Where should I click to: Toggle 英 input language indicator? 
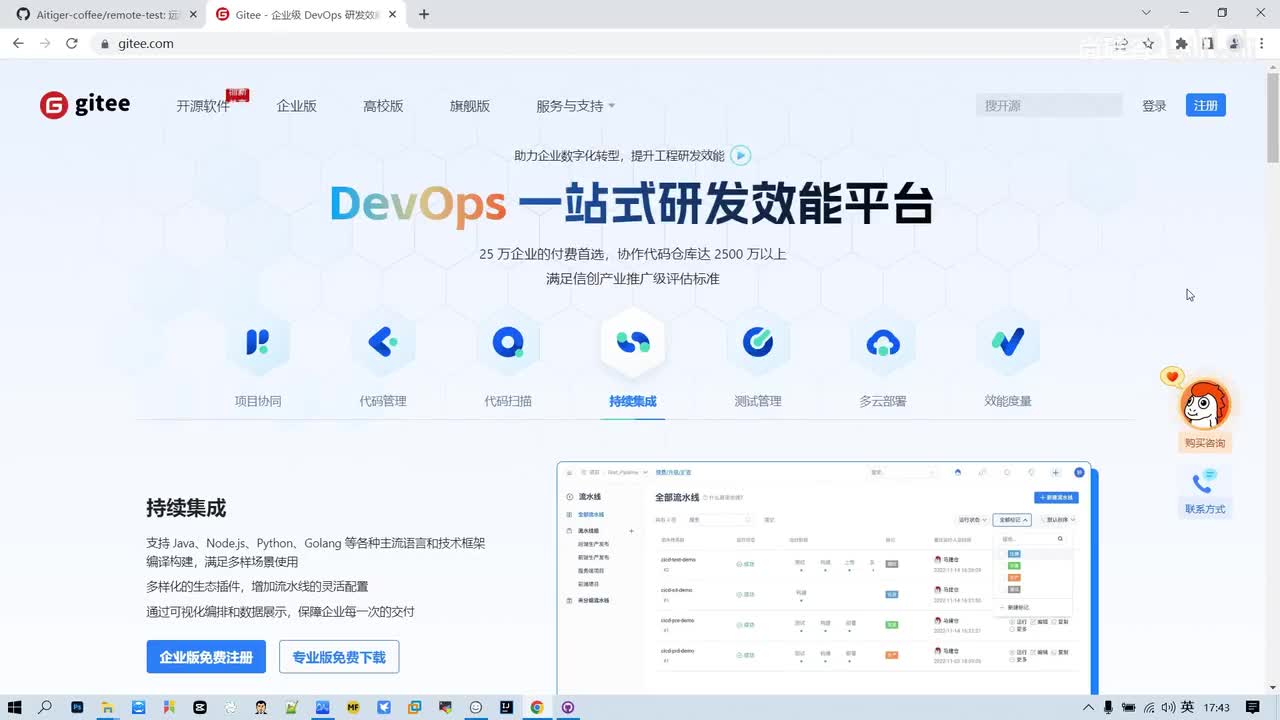click(x=1187, y=707)
